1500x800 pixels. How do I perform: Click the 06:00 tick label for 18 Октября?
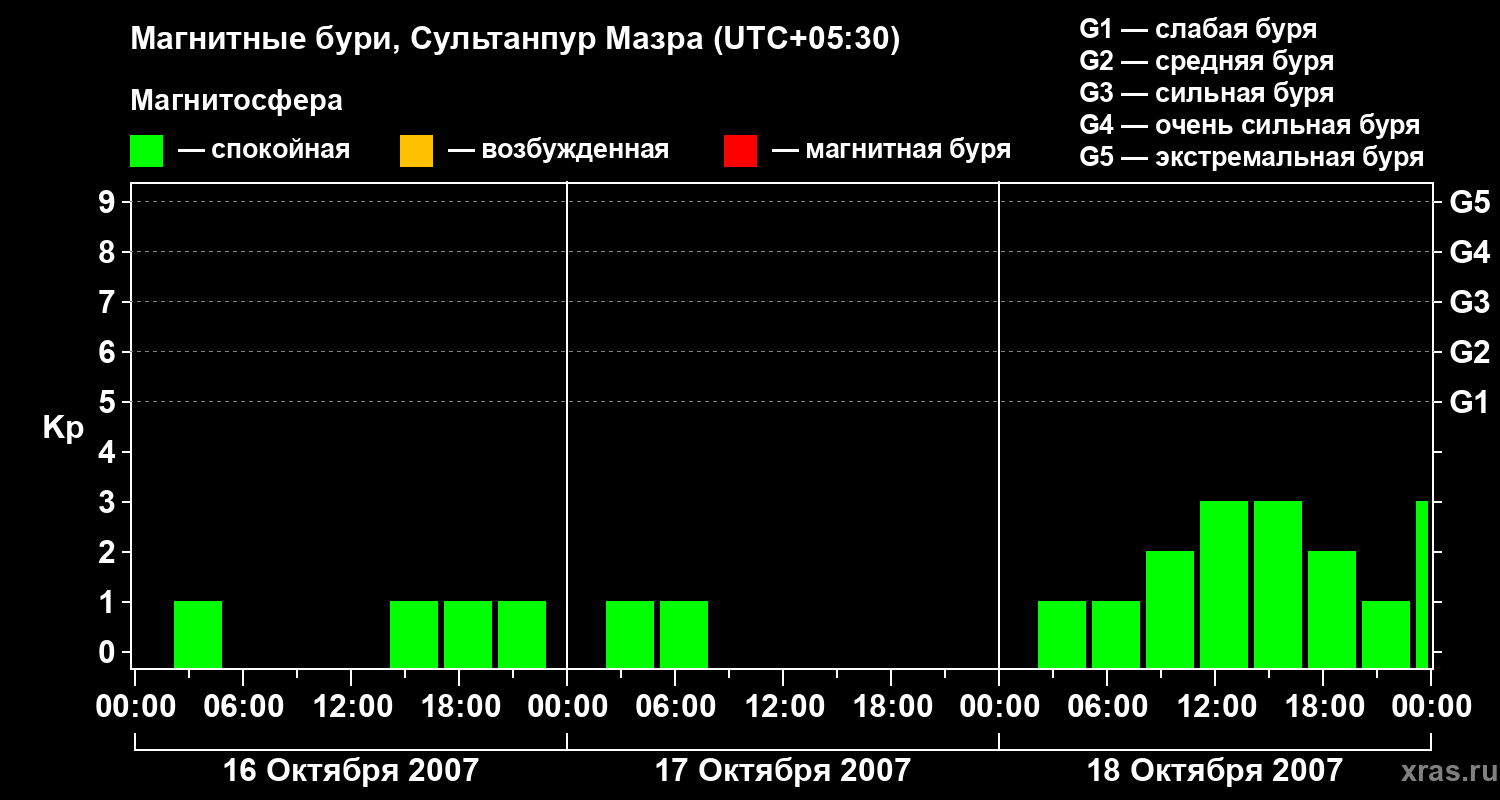tap(1106, 706)
